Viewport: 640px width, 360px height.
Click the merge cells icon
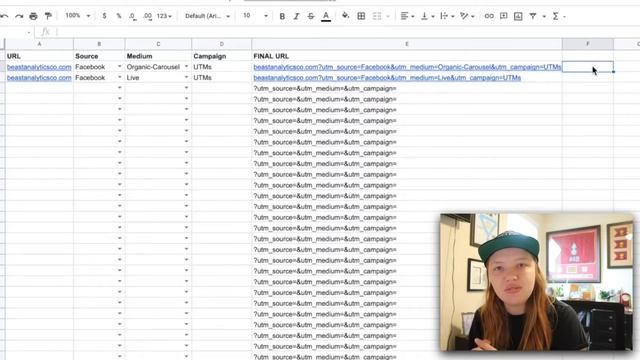coord(377,16)
